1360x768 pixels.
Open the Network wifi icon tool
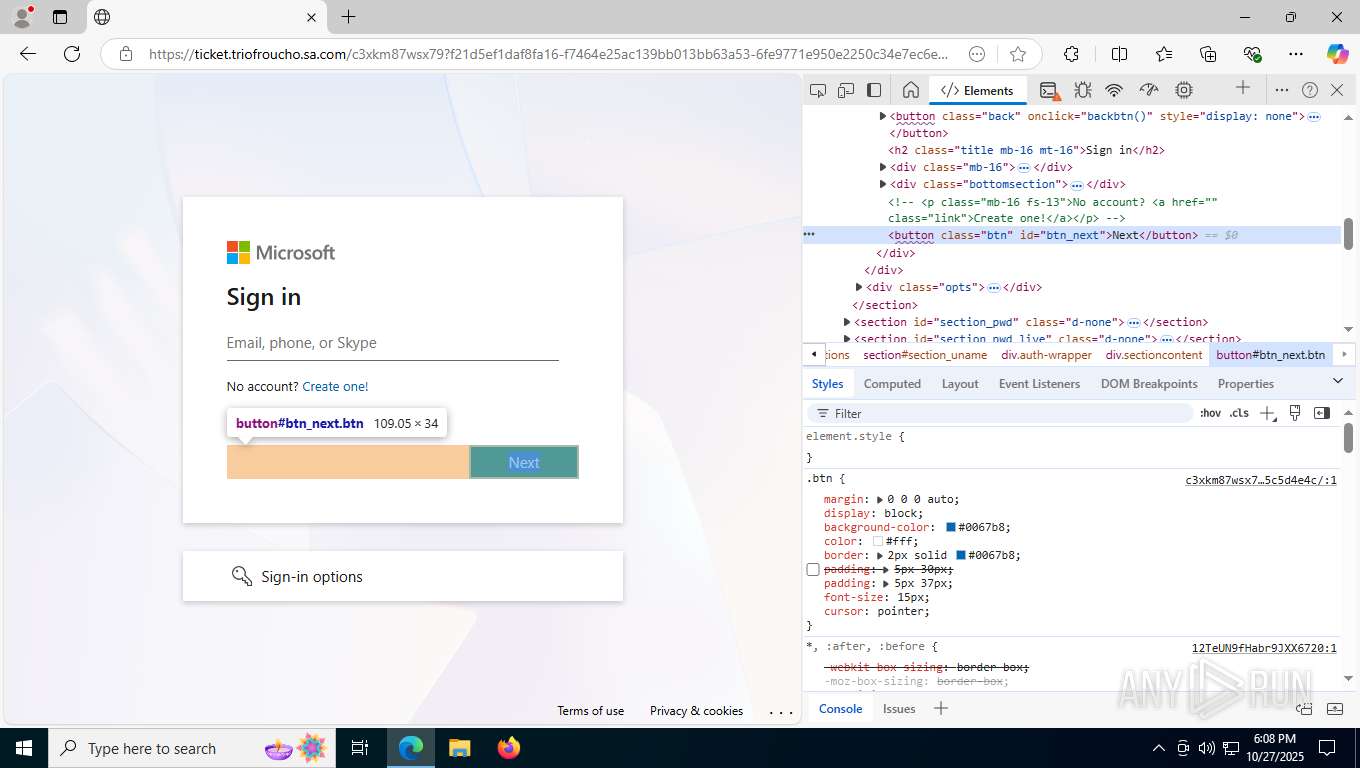[x=1114, y=90]
